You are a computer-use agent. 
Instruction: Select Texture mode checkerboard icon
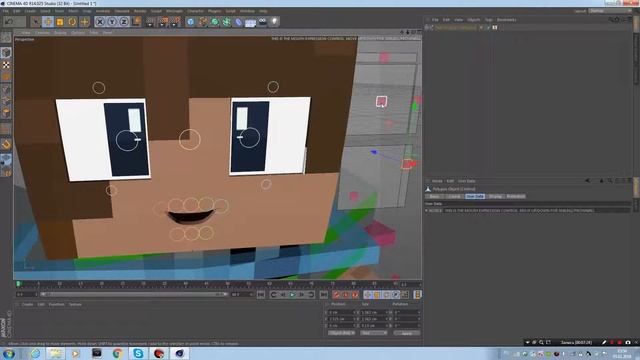[6, 64]
